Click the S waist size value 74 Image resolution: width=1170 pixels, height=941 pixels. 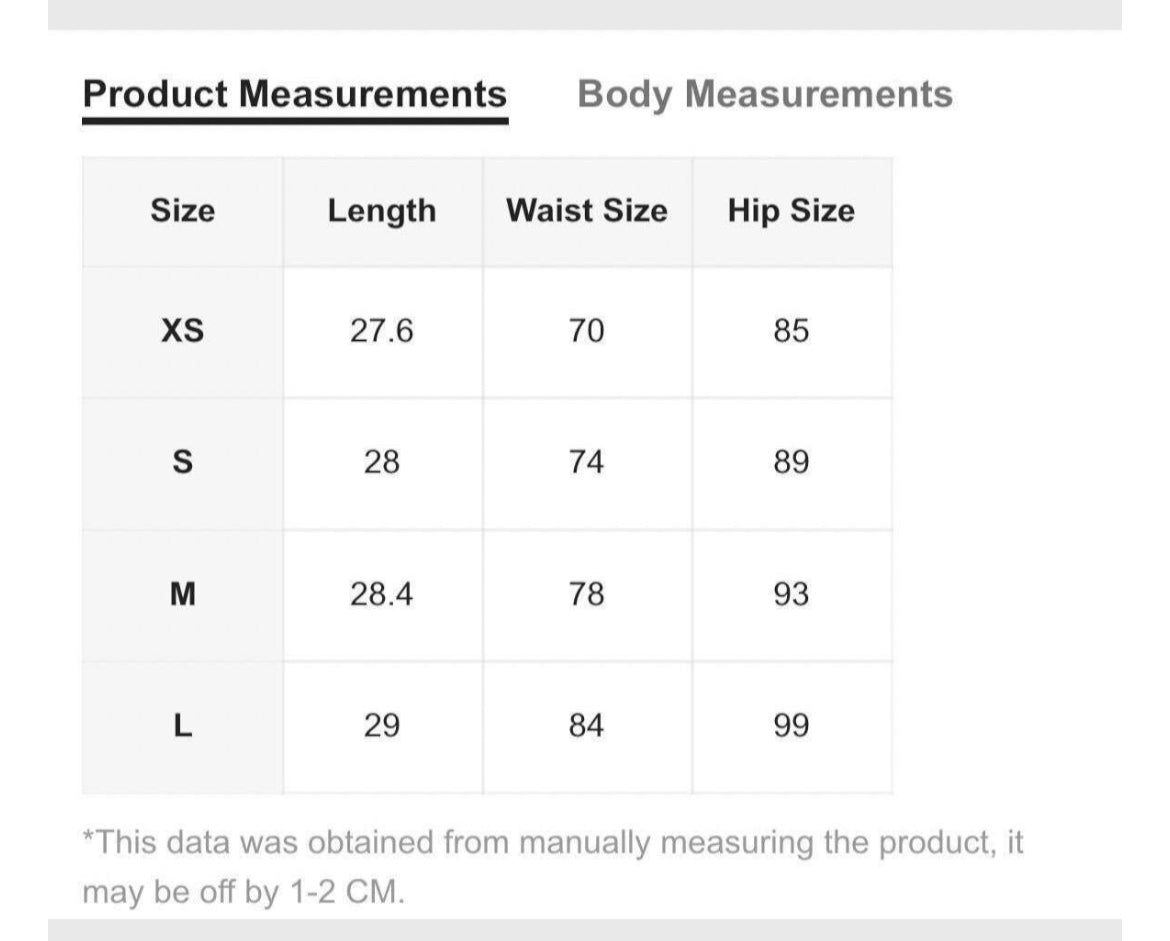click(586, 463)
